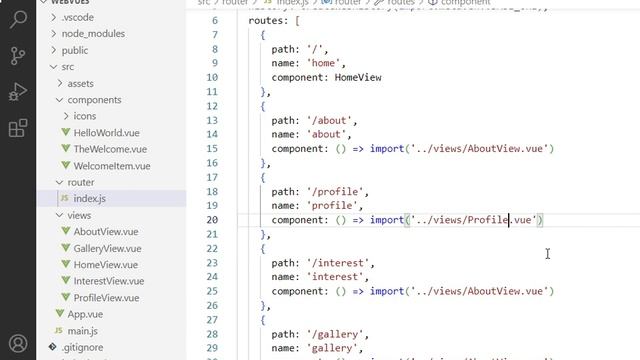
Task: Open ProfileView.vue file
Action: point(106,298)
